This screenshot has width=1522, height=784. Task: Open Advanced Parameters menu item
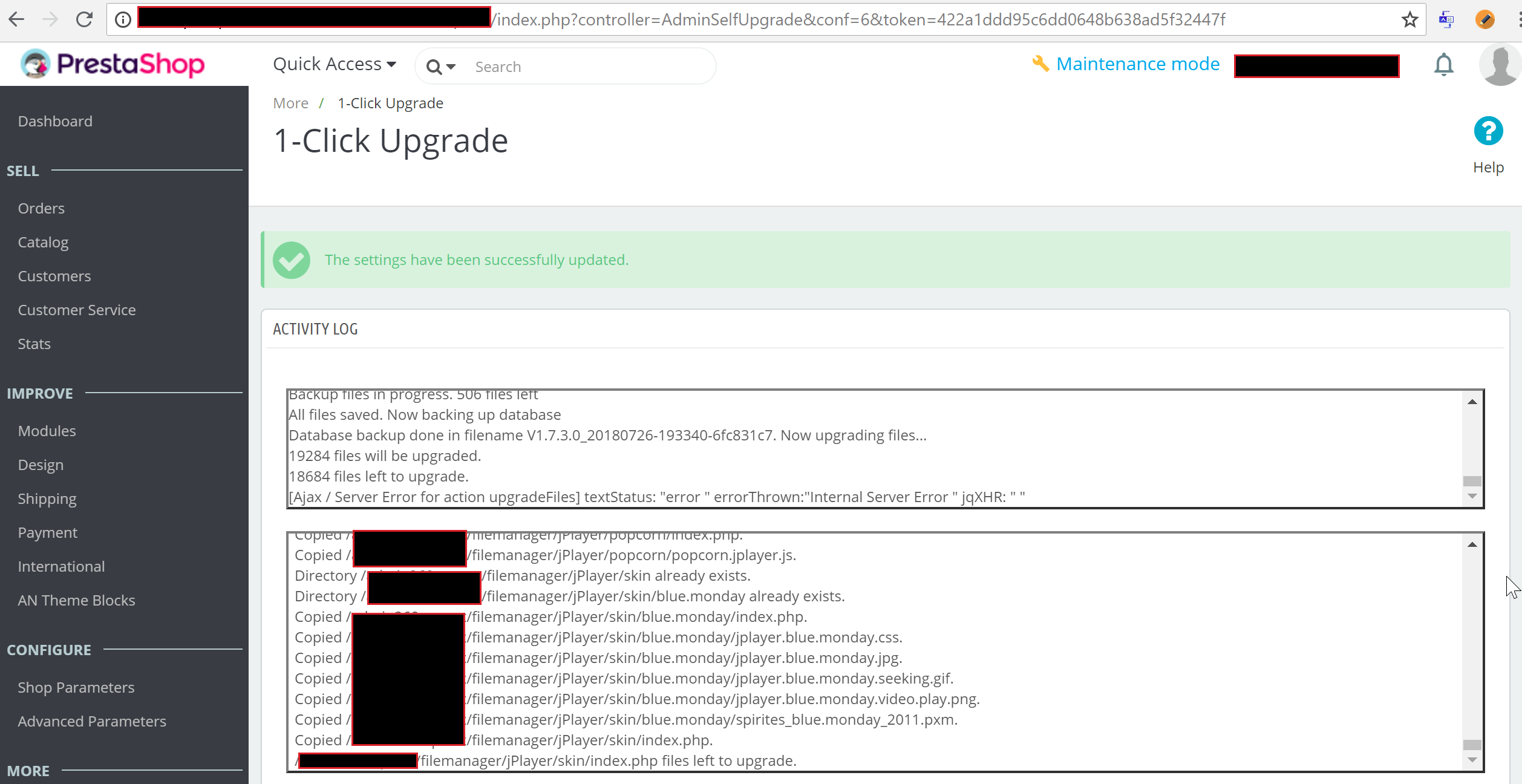coord(91,721)
